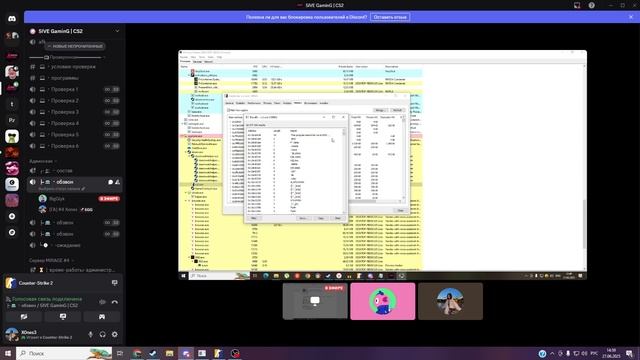
Task: Open user settings gear
Action: tap(115, 334)
